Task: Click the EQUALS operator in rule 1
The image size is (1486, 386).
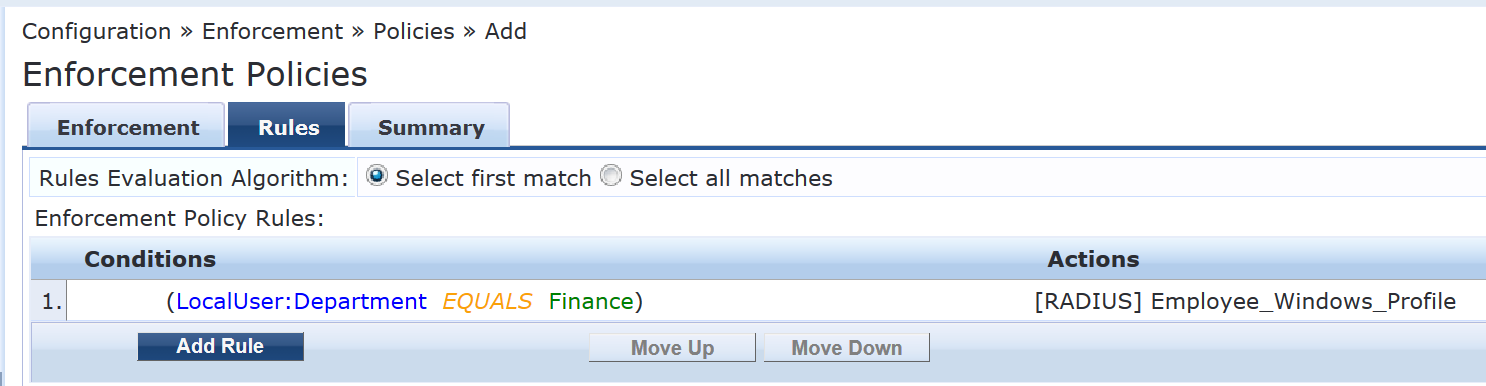Action: point(487,301)
